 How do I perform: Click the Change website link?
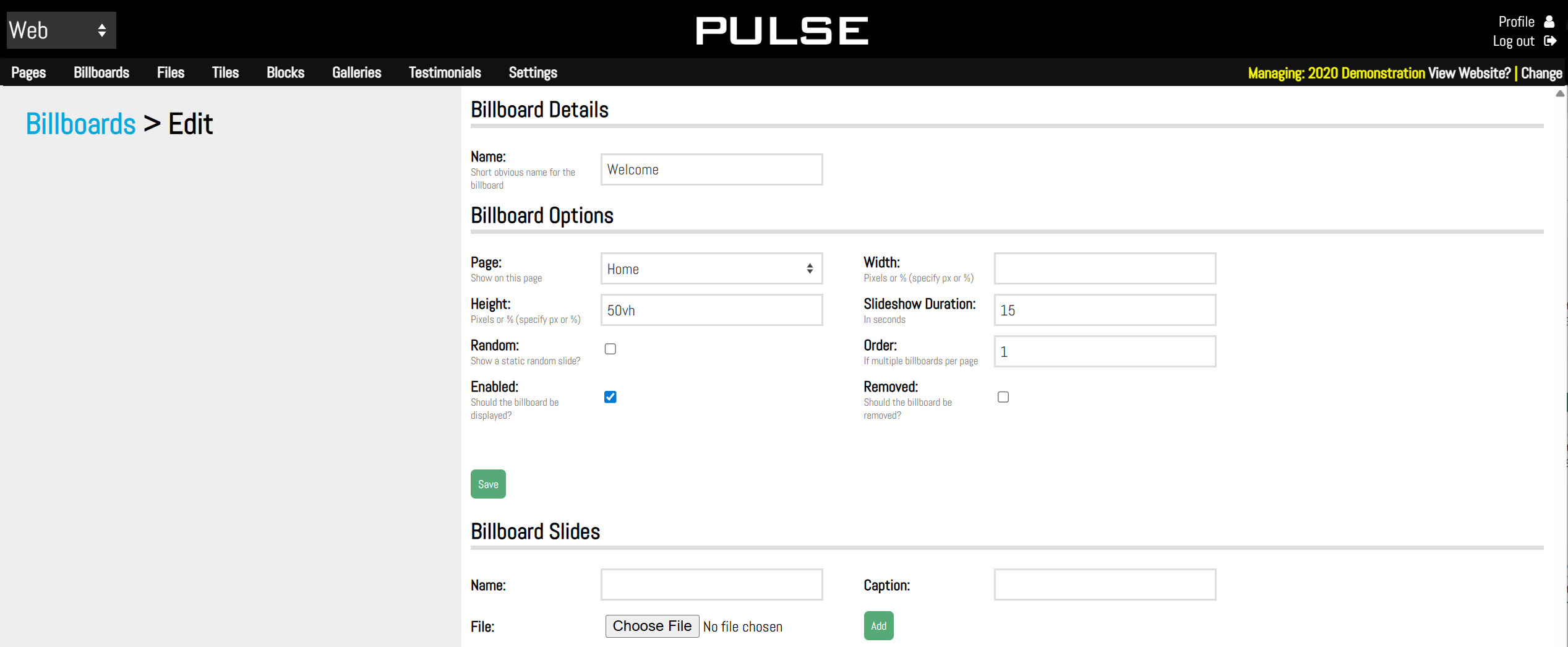[1541, 73]
